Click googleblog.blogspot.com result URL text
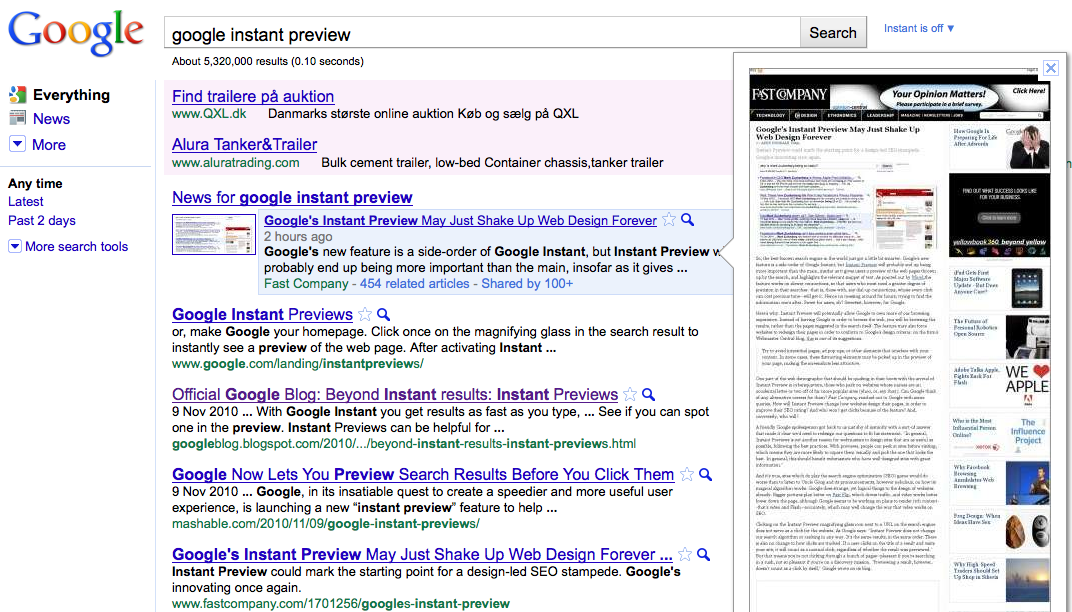This screenshot has height=612, width=1072. point(403,444)
